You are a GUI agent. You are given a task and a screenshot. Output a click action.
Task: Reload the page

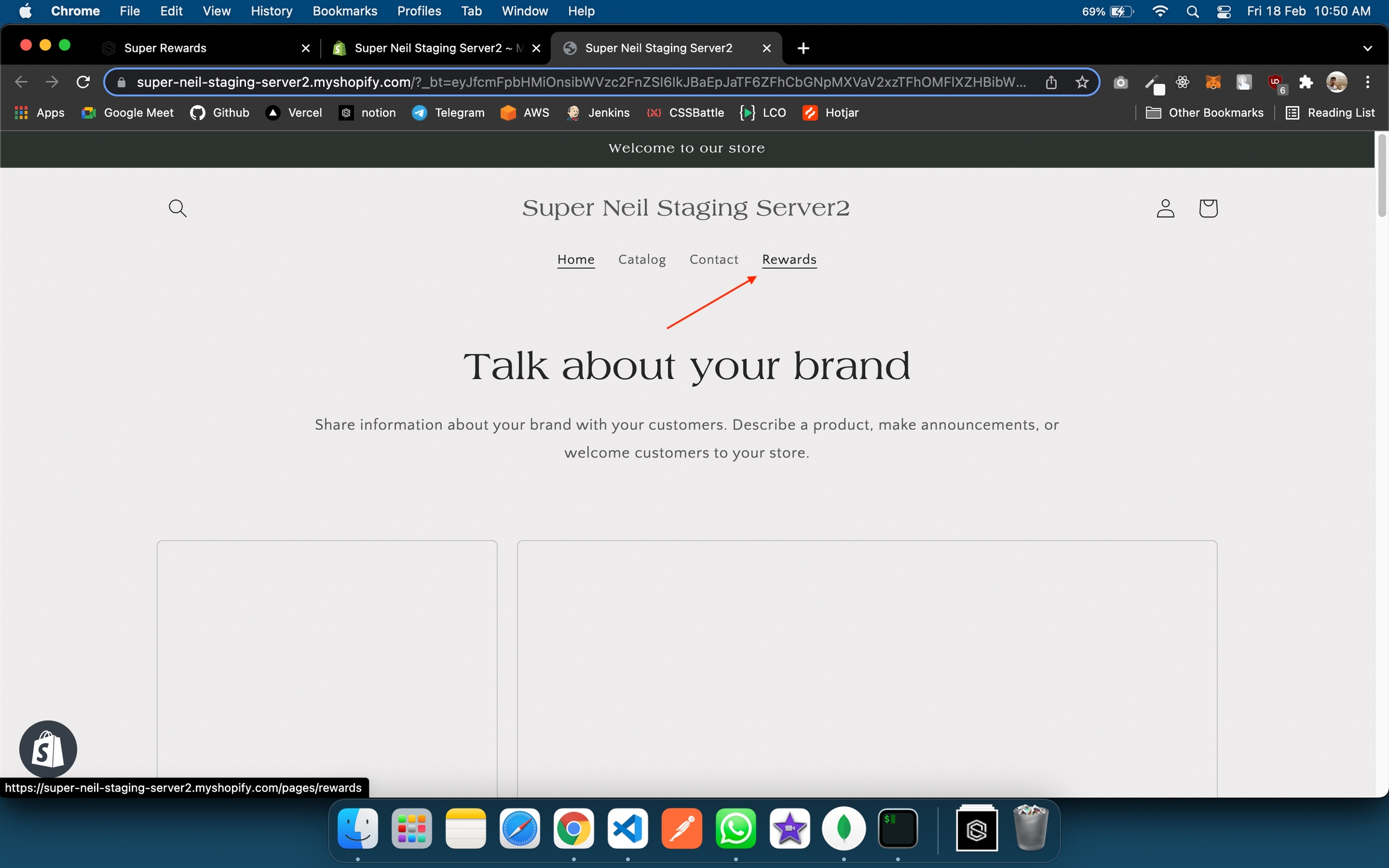tap(83, 82)
